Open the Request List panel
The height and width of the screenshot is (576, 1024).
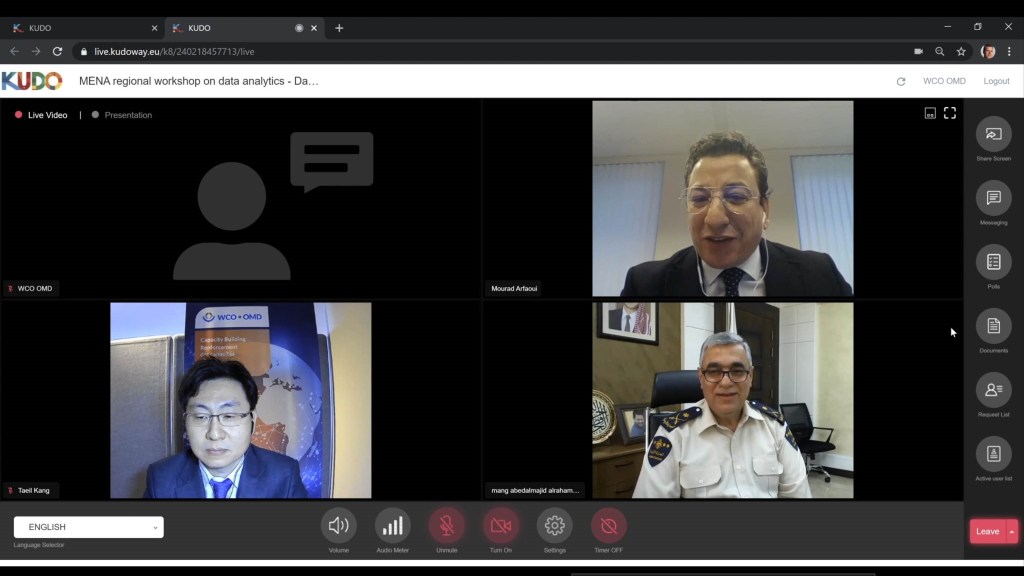(993, 390)
